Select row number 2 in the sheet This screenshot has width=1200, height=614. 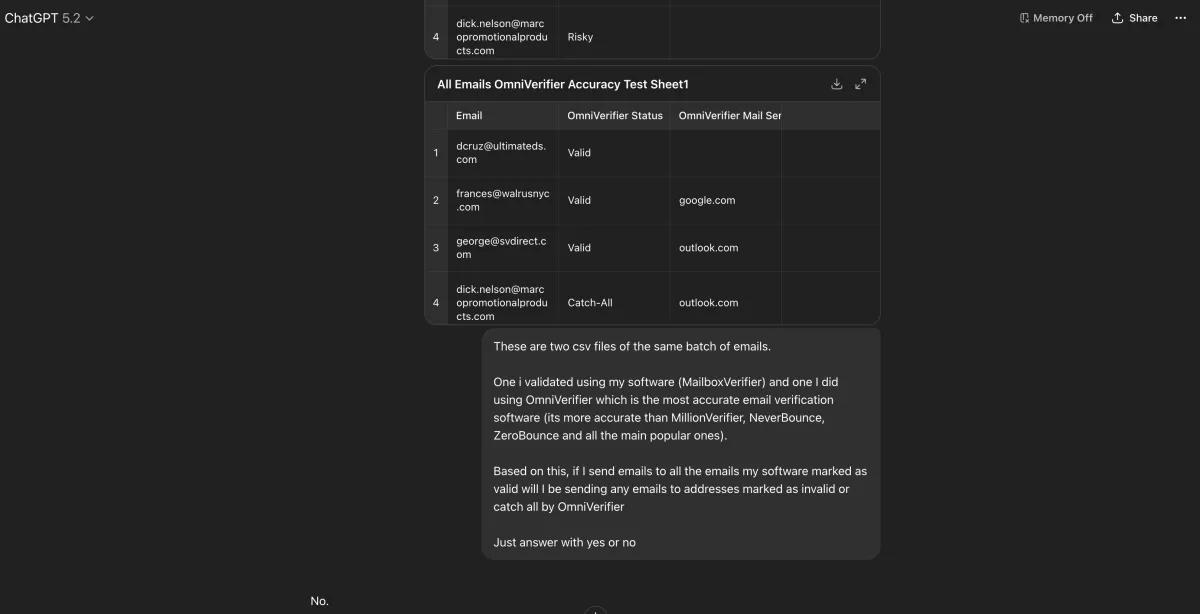pyautogui.click(x=436, y=200)
